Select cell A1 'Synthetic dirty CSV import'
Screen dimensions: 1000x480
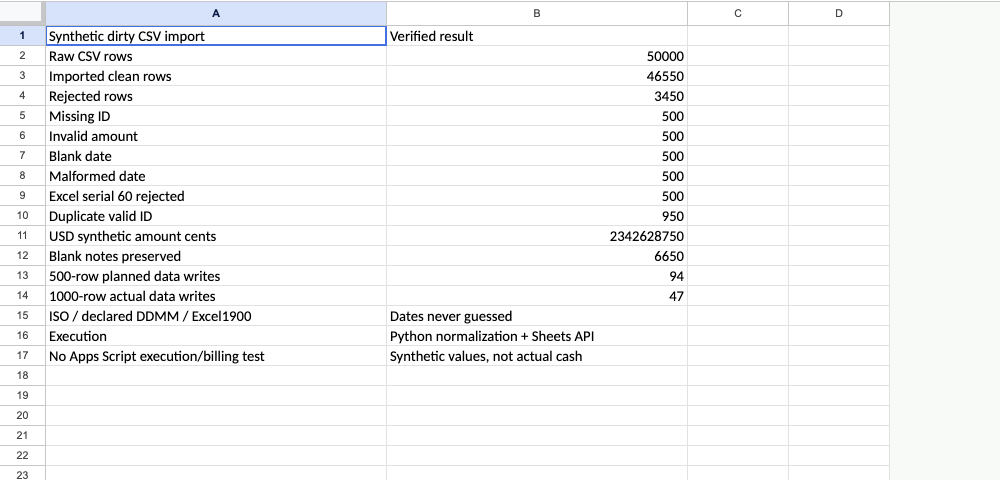click(216, 36)
